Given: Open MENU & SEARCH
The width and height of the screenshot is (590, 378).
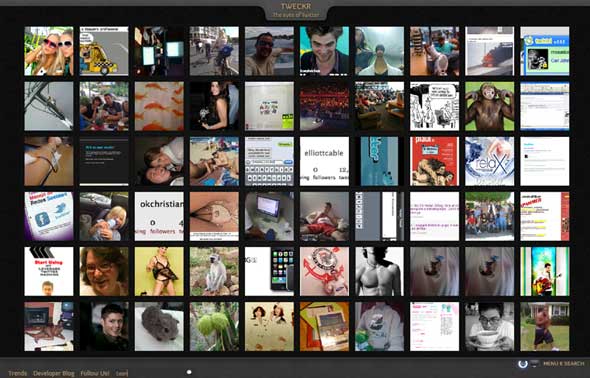Looking at the screenshot, I should point(563,363).
